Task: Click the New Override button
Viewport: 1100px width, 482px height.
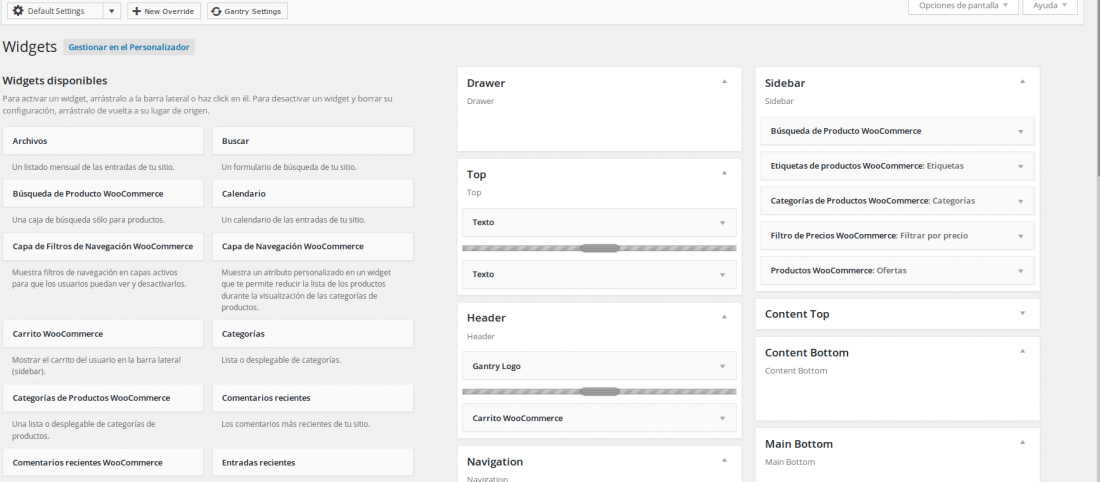Action: [163, 11]
